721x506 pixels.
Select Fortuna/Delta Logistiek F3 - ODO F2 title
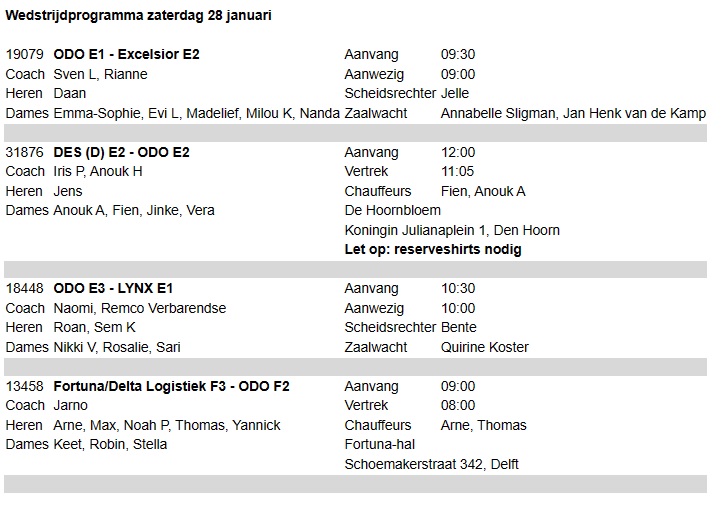(x=172, y=386)
